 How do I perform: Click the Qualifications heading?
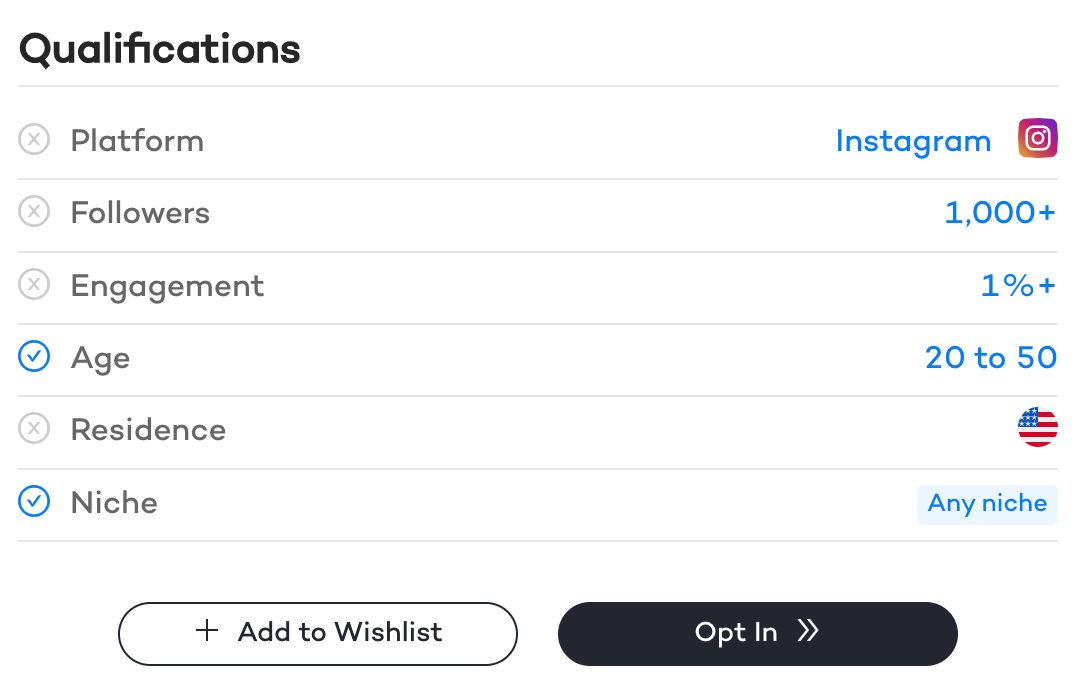(160, 48)
